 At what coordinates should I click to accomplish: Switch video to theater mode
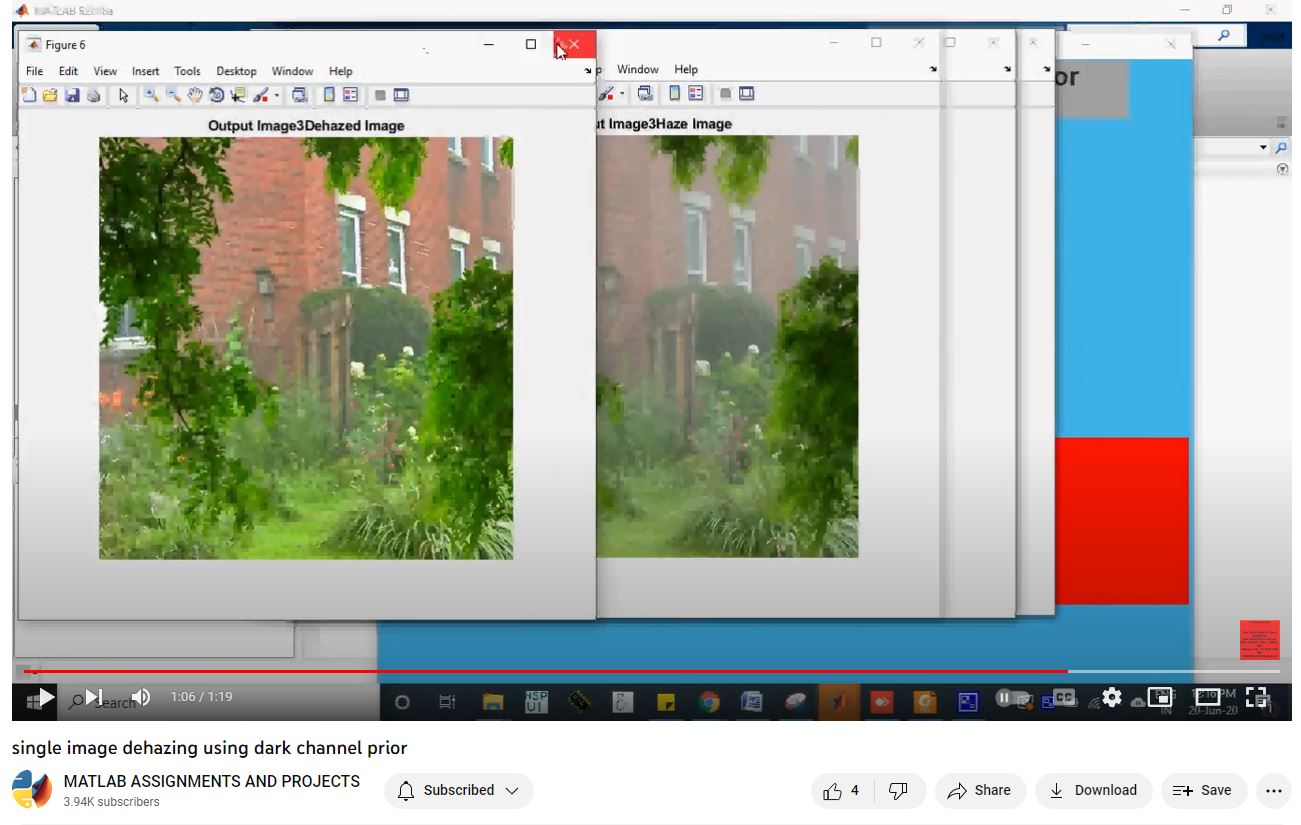point(1208,697)
